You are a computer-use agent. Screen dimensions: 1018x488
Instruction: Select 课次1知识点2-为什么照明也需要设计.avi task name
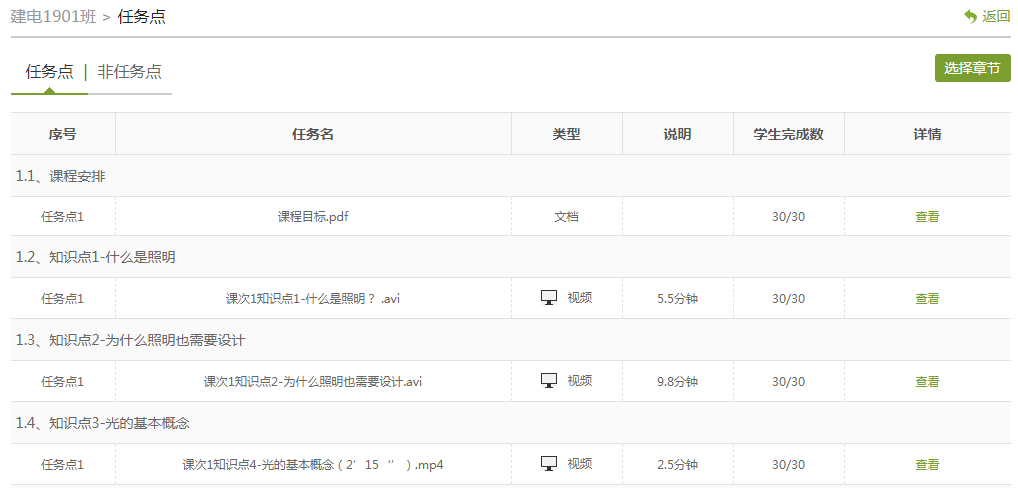(x=313, y=382)
